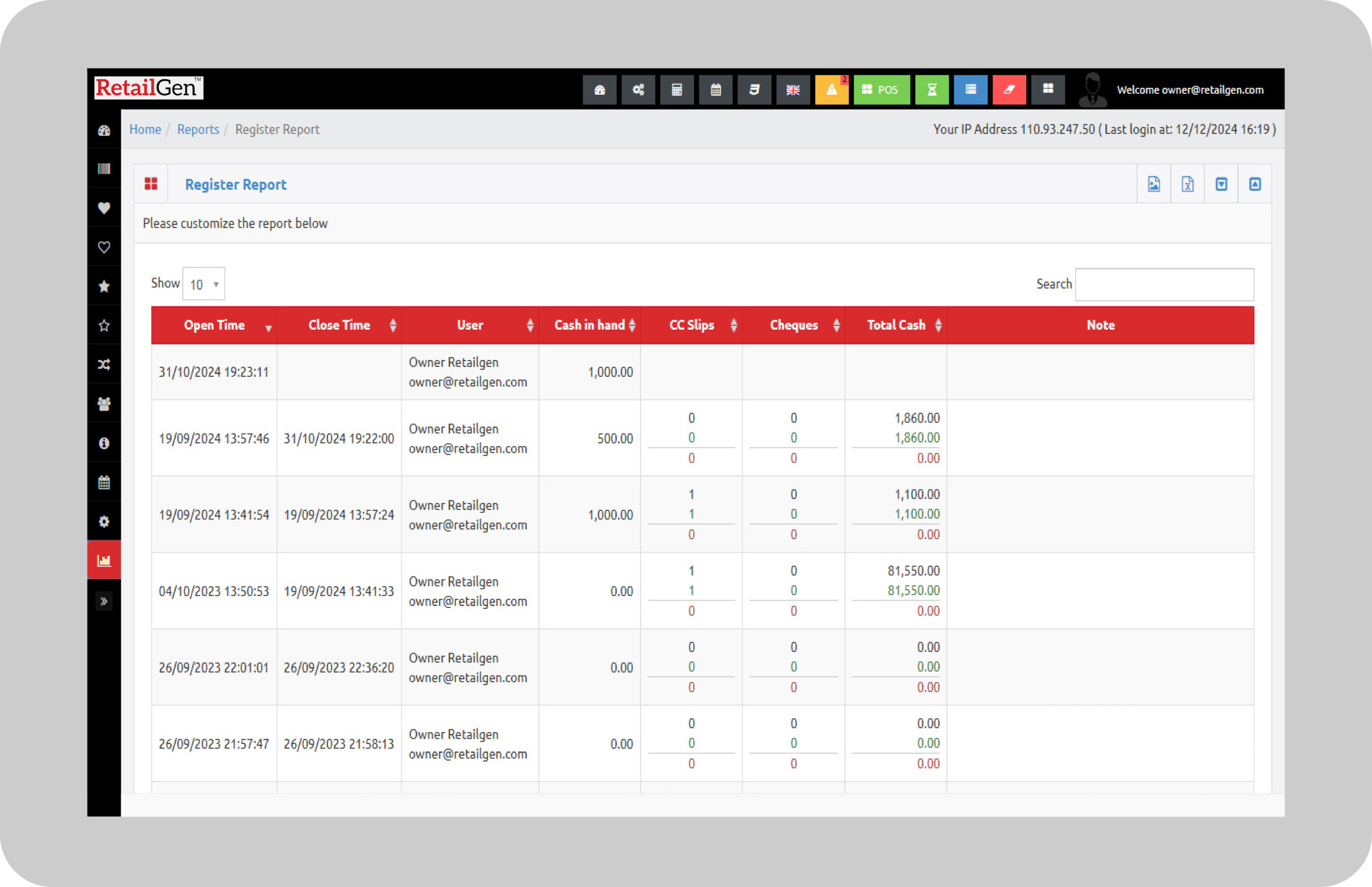
Task: Click the red eraser icon
Action: tap(1009, 90)
